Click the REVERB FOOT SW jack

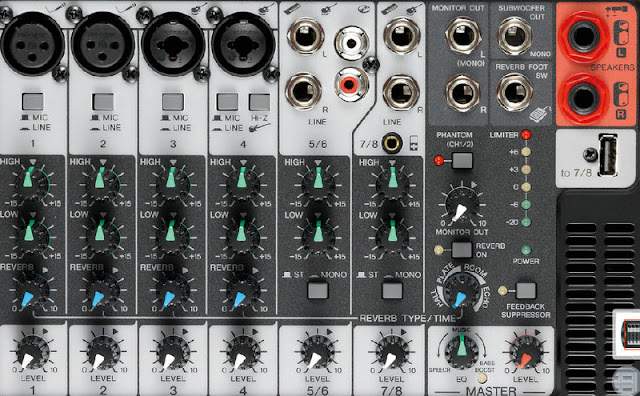(x=514, y=92)
